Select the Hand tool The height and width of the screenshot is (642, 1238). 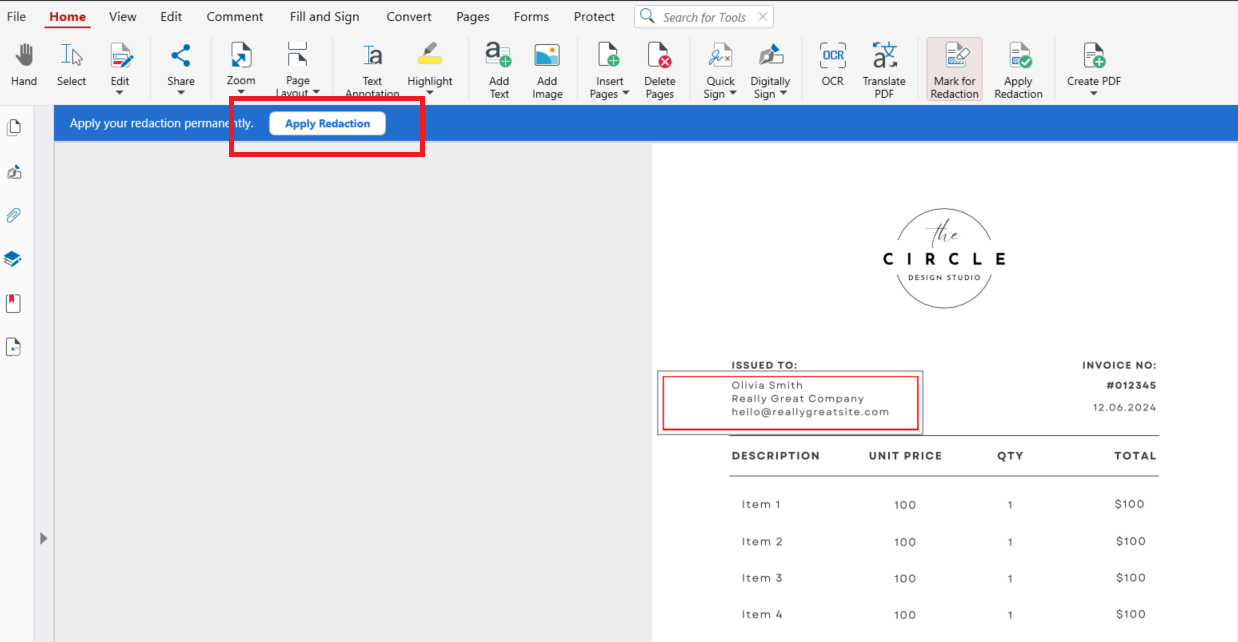[x=24, y=65]
